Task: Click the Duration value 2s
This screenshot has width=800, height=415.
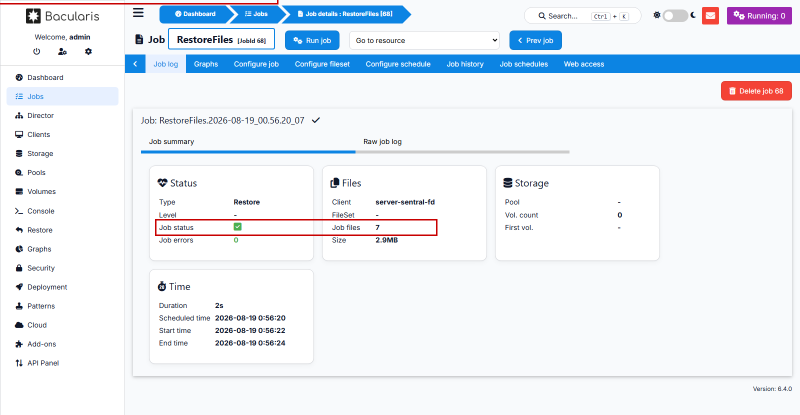Action: point(219,305)
